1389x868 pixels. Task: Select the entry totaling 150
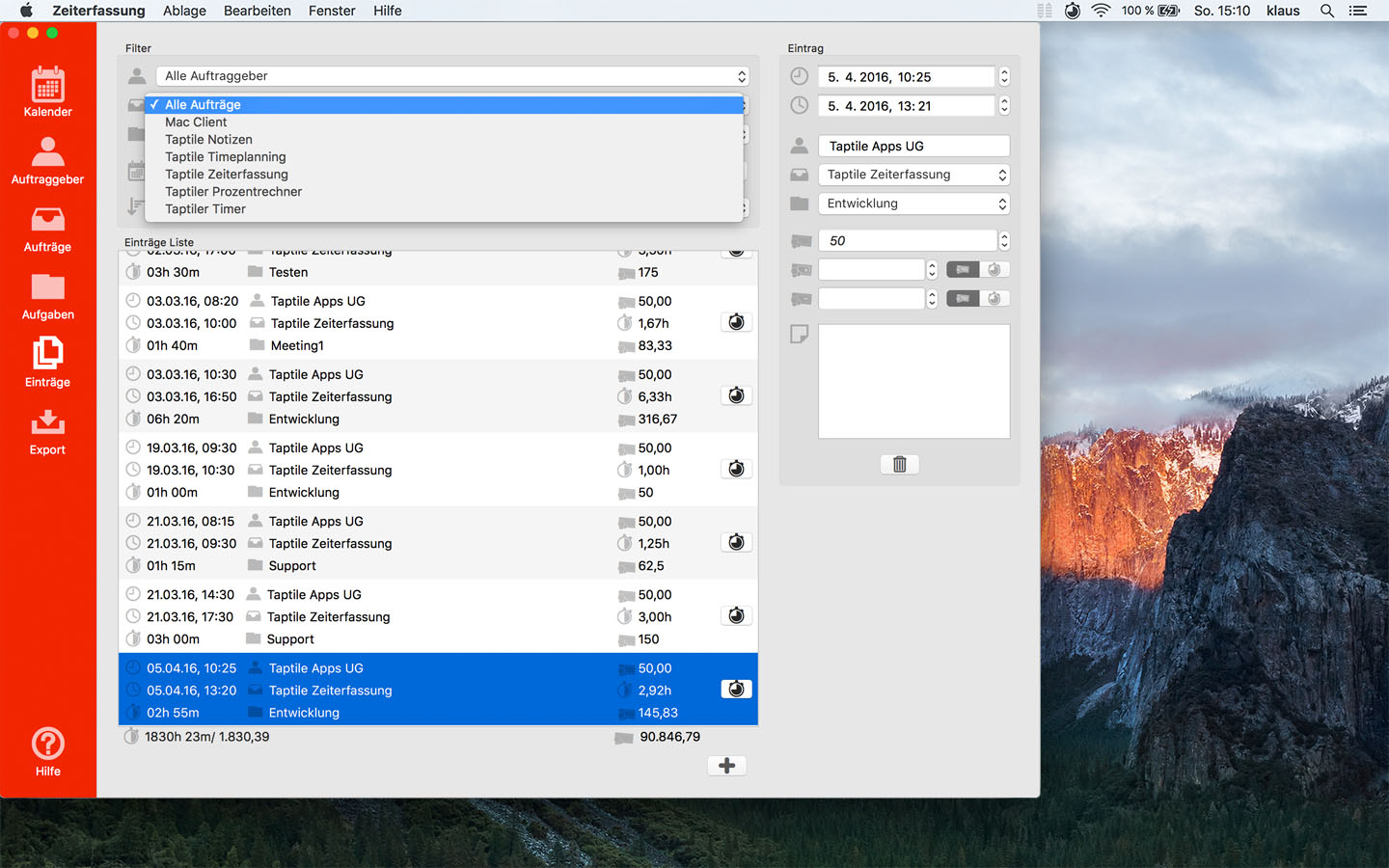(438, 616)
